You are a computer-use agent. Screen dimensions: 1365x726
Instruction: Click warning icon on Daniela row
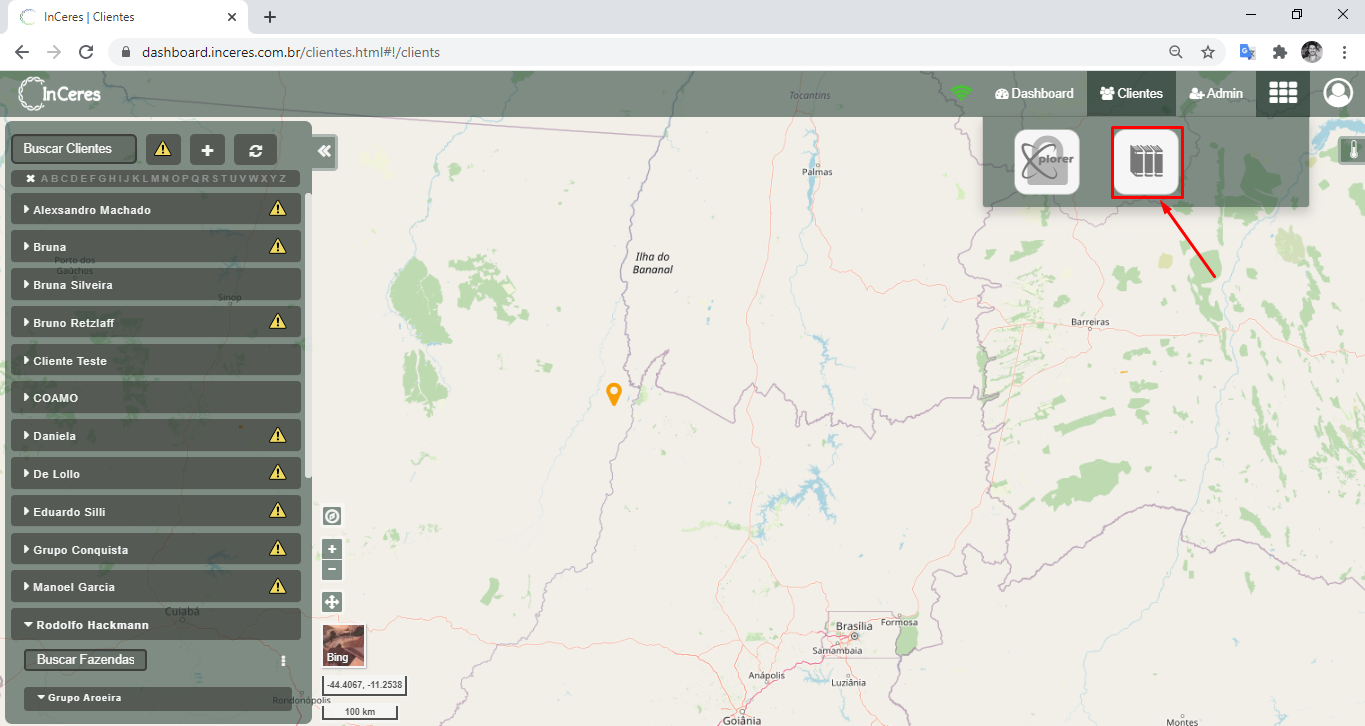coord(278,435)
